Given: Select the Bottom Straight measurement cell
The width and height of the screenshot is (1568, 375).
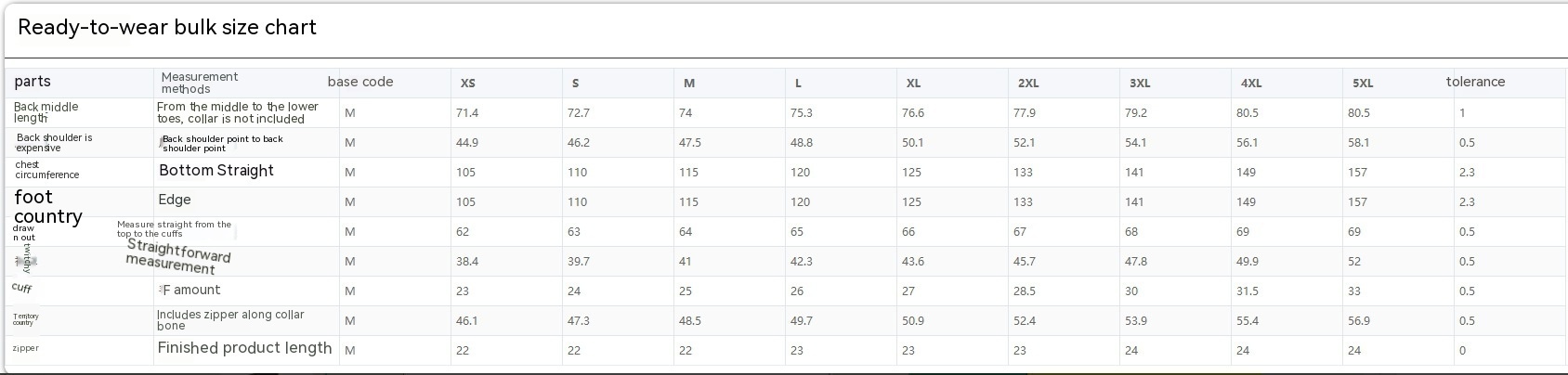Looking at the screenshot, I should [x=216, y=171].
